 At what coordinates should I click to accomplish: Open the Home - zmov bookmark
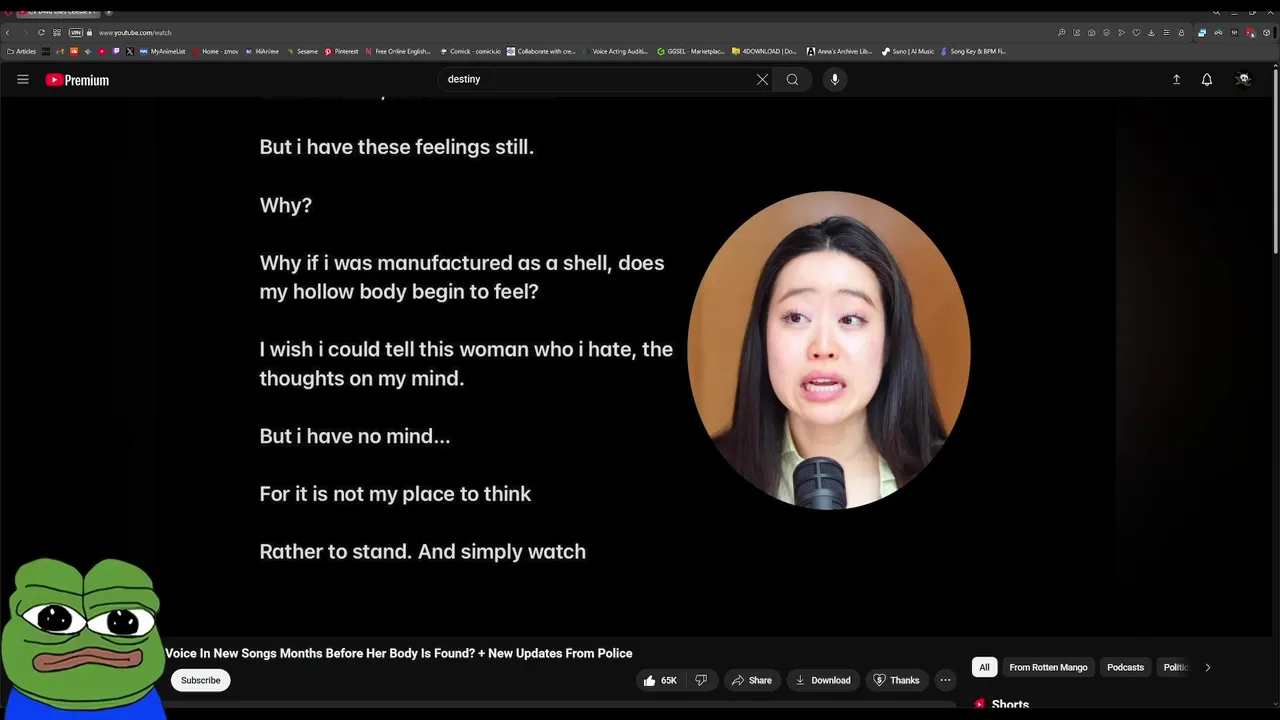(x=215, y=51)
